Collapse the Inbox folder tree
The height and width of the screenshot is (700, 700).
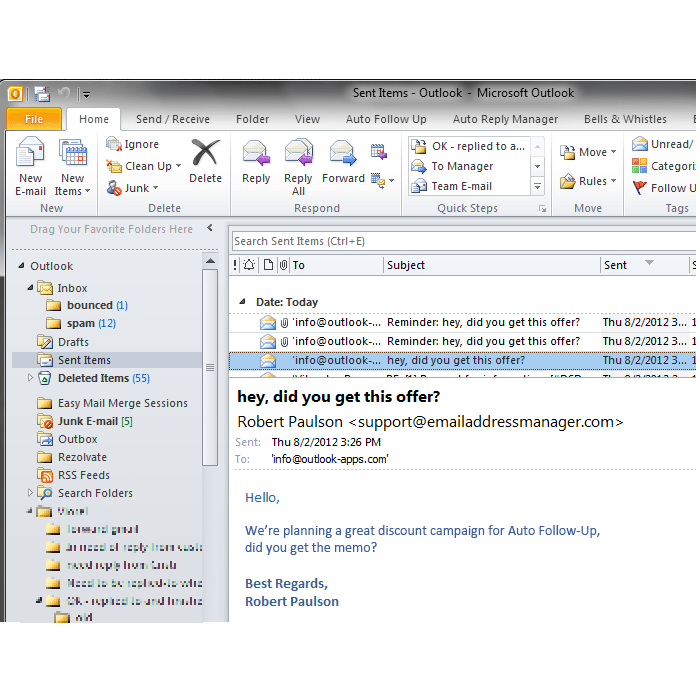[30, 288]
